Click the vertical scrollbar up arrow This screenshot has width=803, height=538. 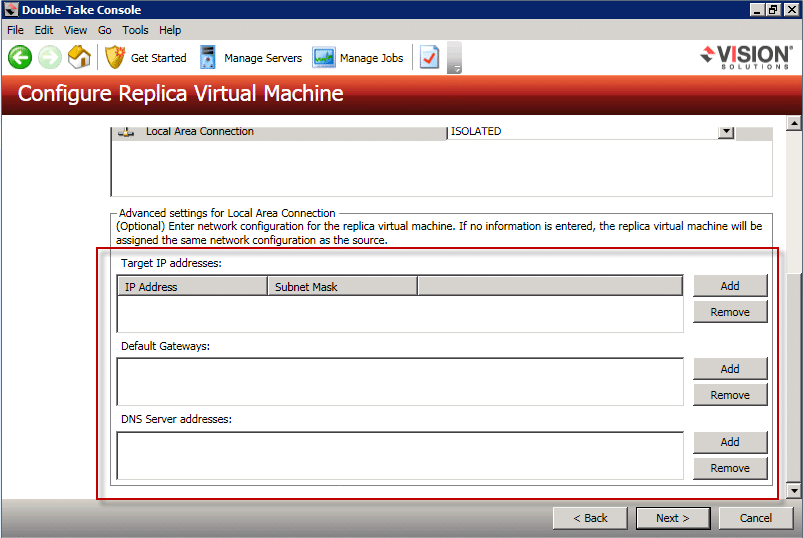click(795, 124)
